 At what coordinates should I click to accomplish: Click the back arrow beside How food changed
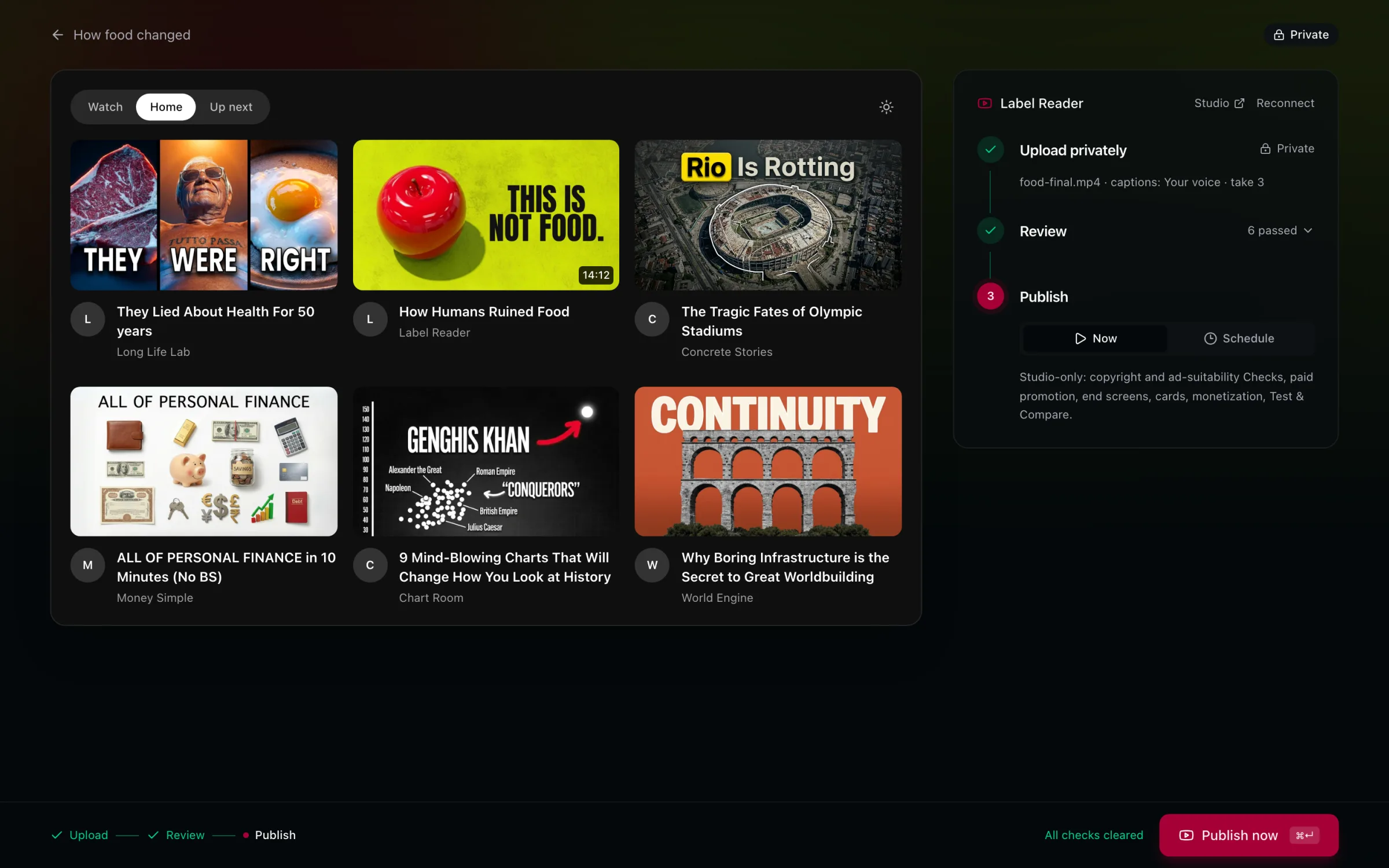tap(57, 35)
